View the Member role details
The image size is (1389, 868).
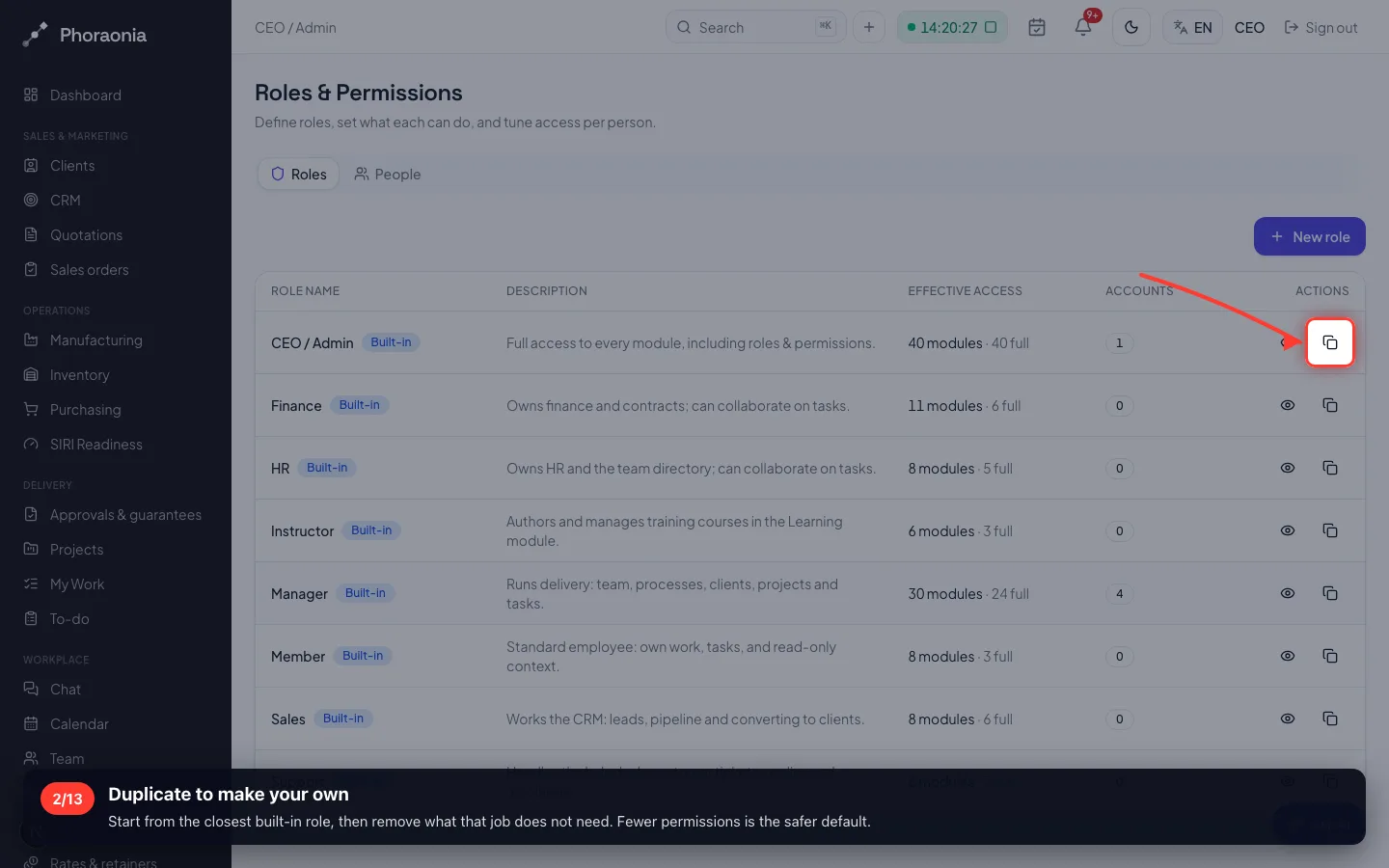[1288, 656]
